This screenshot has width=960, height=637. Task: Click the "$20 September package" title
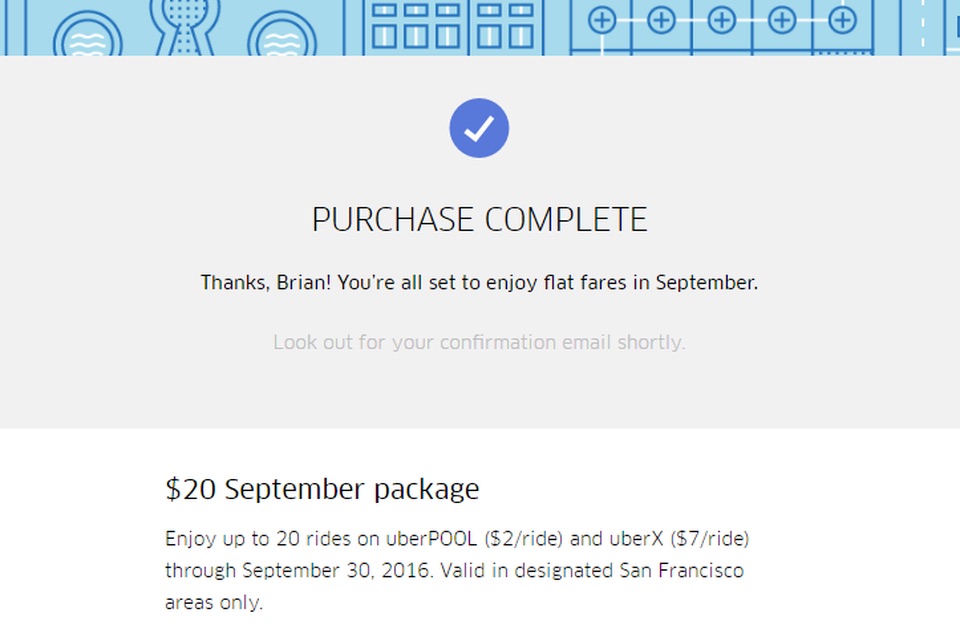[322, 489]
